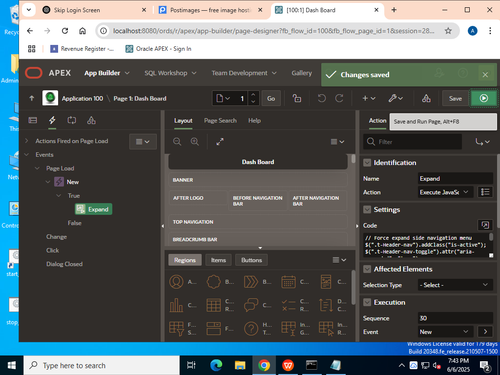Open the App Builder menu

tap(107, 73)
